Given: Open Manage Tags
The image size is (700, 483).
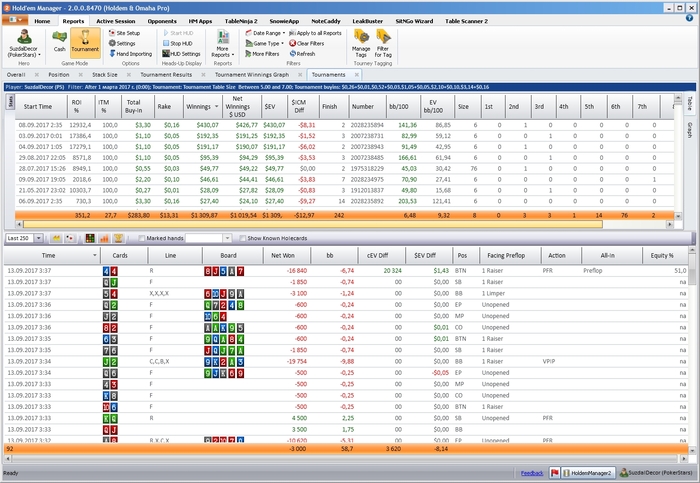Looking at the screenshot, I should click(x=361, y=43).
